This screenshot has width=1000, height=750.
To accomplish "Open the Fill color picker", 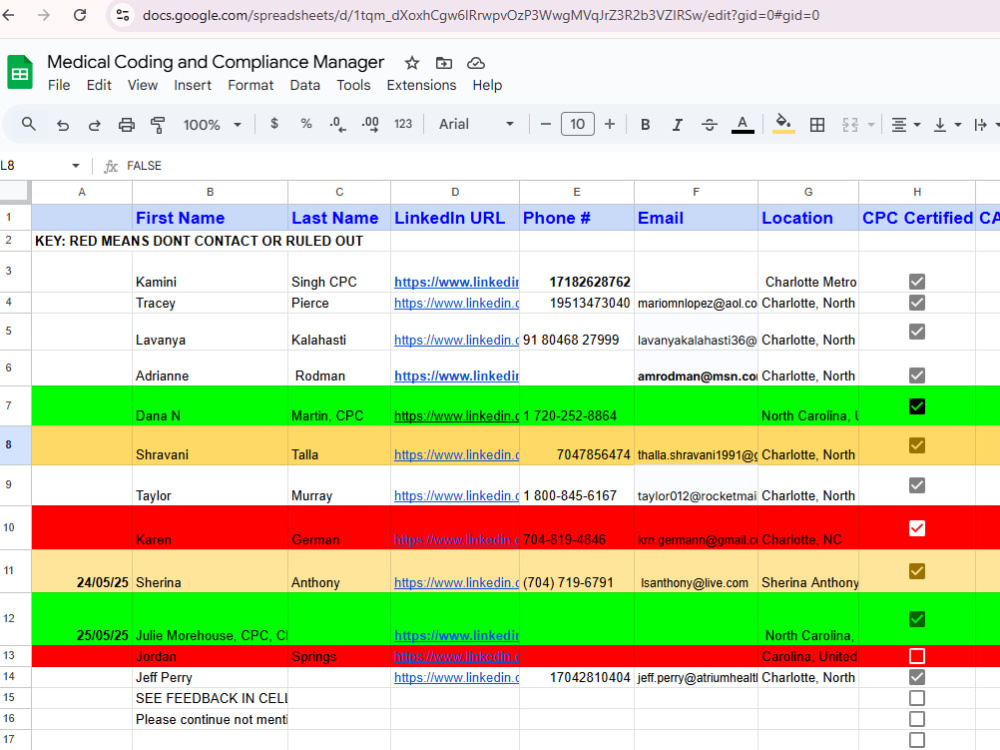I will coord(783,123).
